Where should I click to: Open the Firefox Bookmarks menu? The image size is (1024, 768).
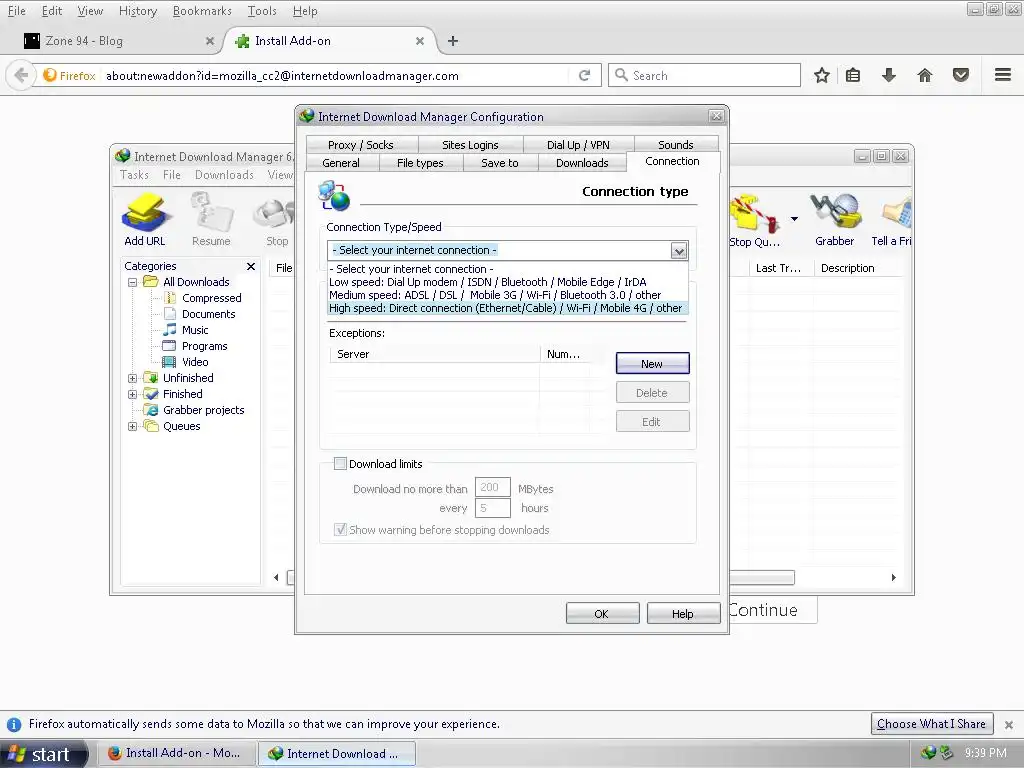[202, 11]
